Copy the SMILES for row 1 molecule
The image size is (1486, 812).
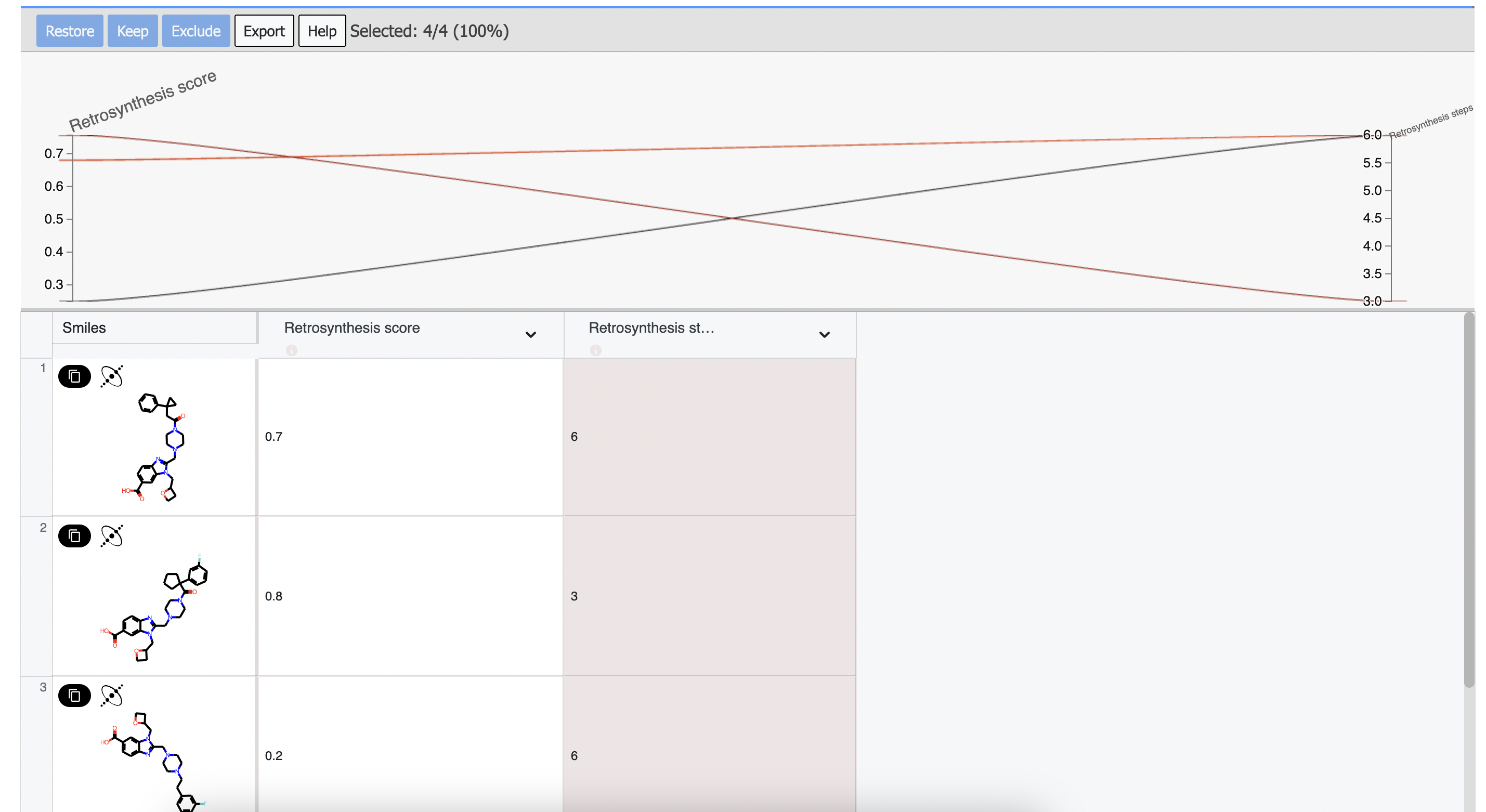coord(74,376)
